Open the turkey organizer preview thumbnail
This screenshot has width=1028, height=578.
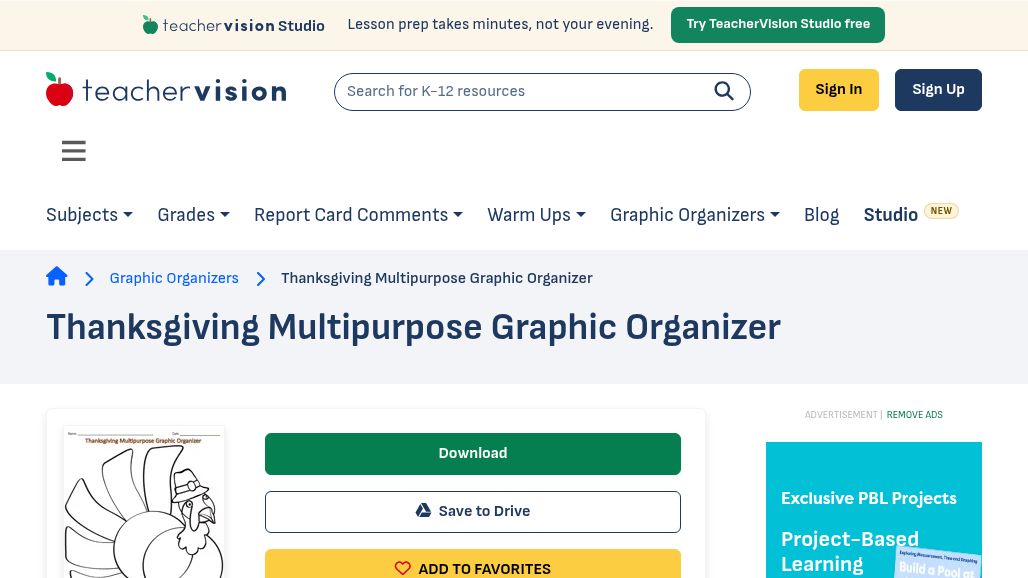pos(144,502)
